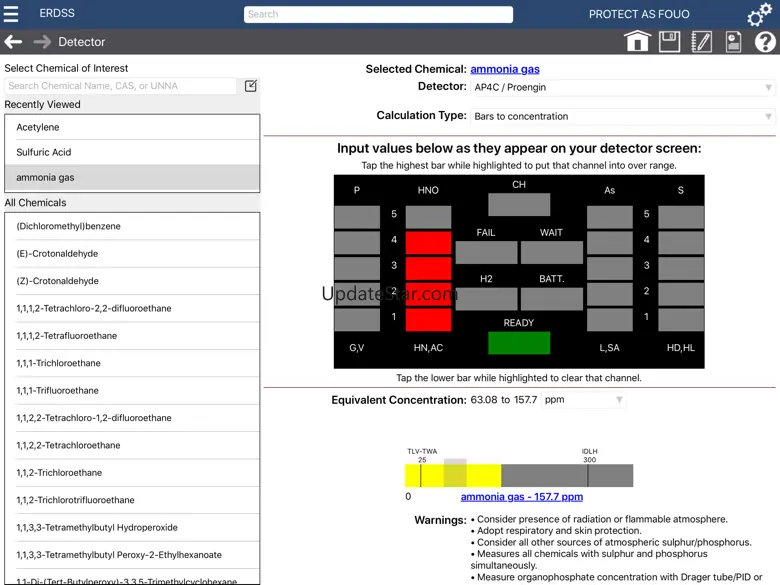This screenshot has width=780, height=585.
Task: Select 1,1,1-Trifluoroethane
Action: click(132, 390)
